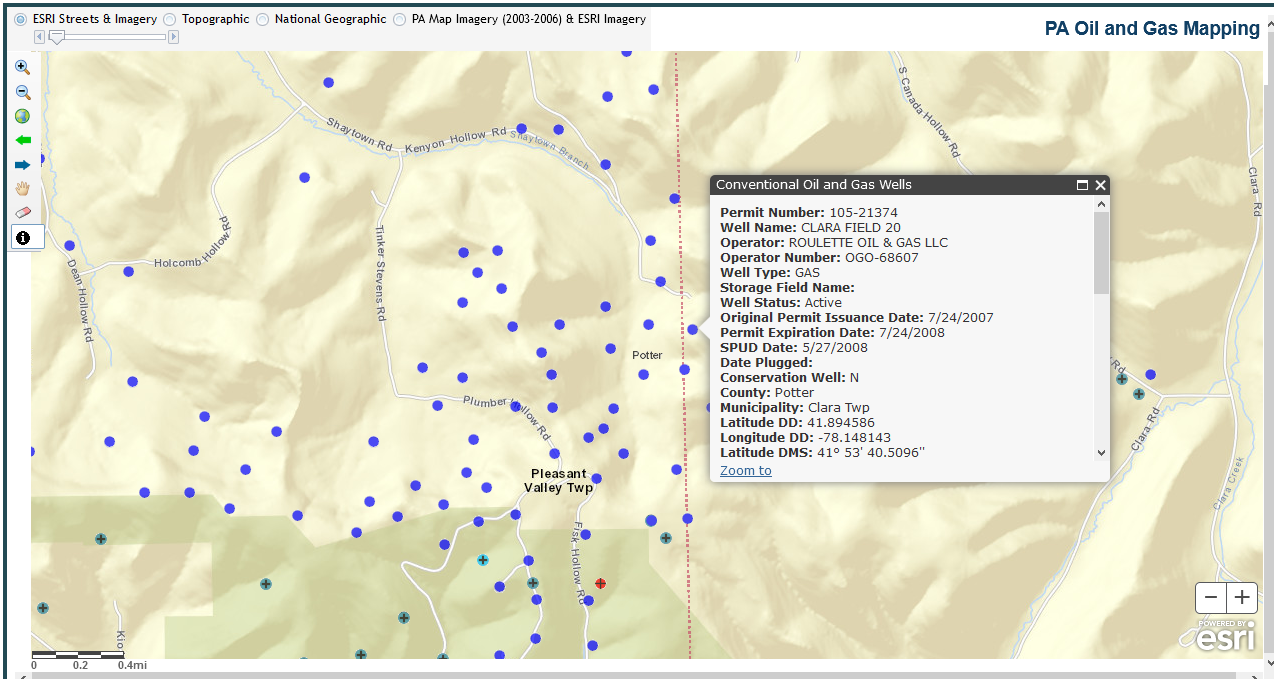Click the blue well marker the popup points to
Viewport: 1275px width, 680px height.
[x=692, y=329]
